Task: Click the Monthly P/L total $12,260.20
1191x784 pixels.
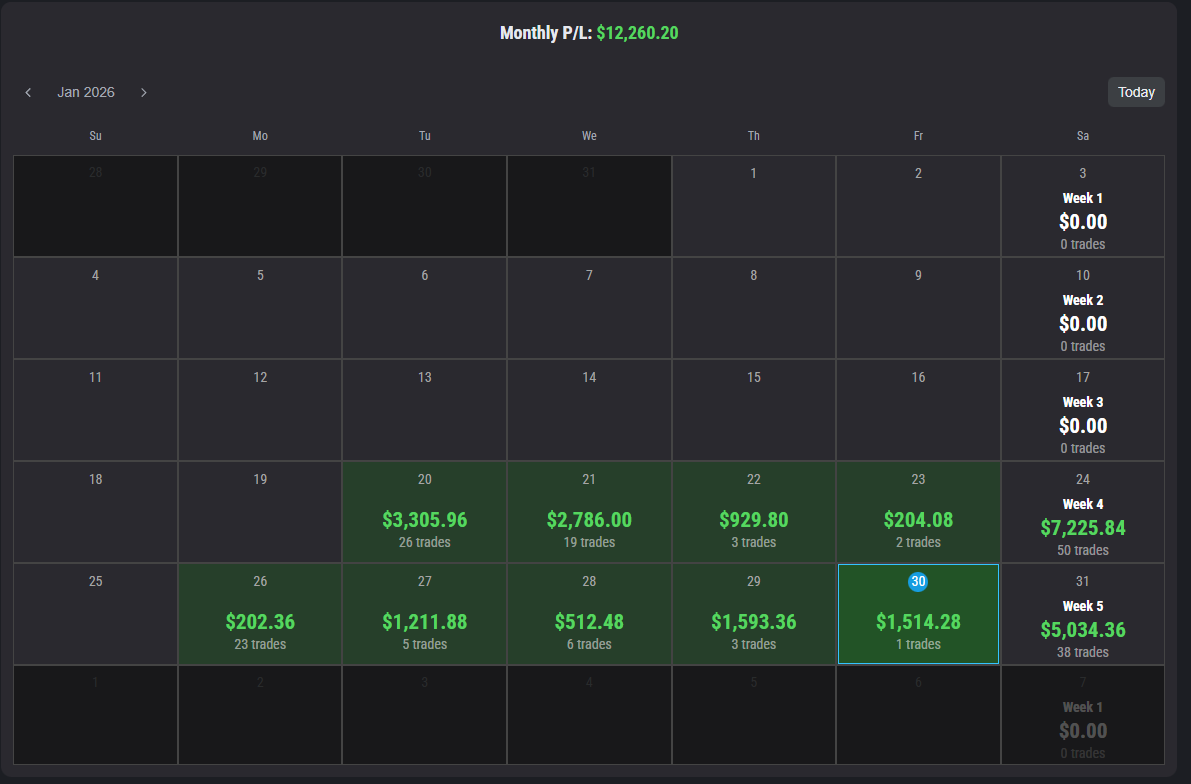Action: [637, 33]
